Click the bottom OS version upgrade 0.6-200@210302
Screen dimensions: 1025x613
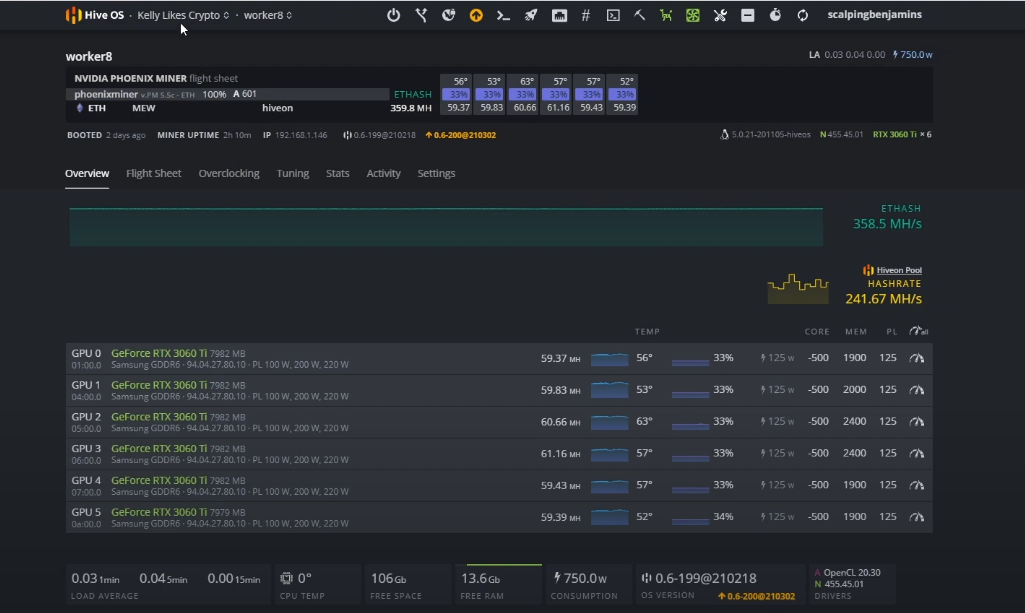pos(756,596)
